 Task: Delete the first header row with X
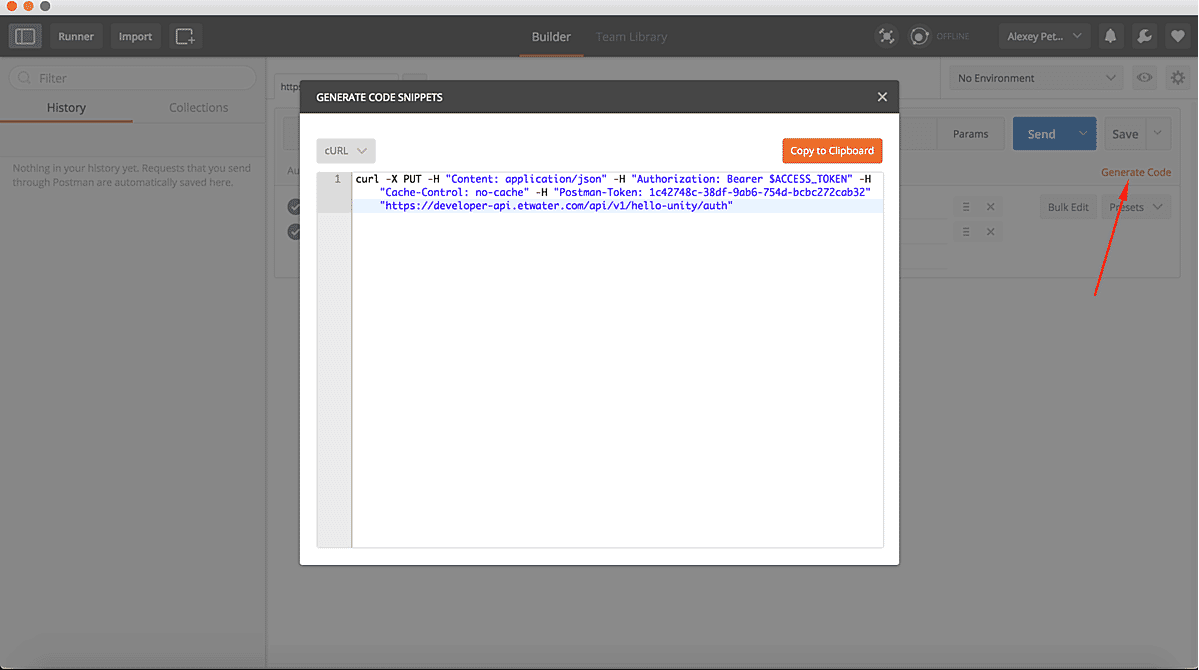coord(990,207)
